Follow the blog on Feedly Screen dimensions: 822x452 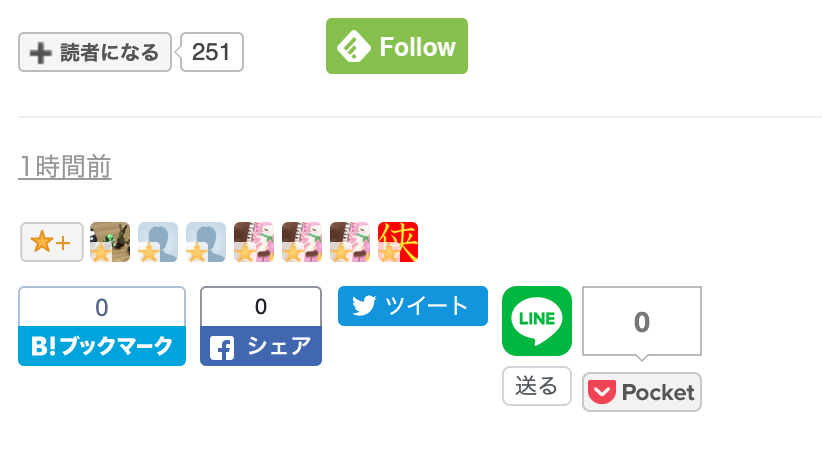point(397,46)
